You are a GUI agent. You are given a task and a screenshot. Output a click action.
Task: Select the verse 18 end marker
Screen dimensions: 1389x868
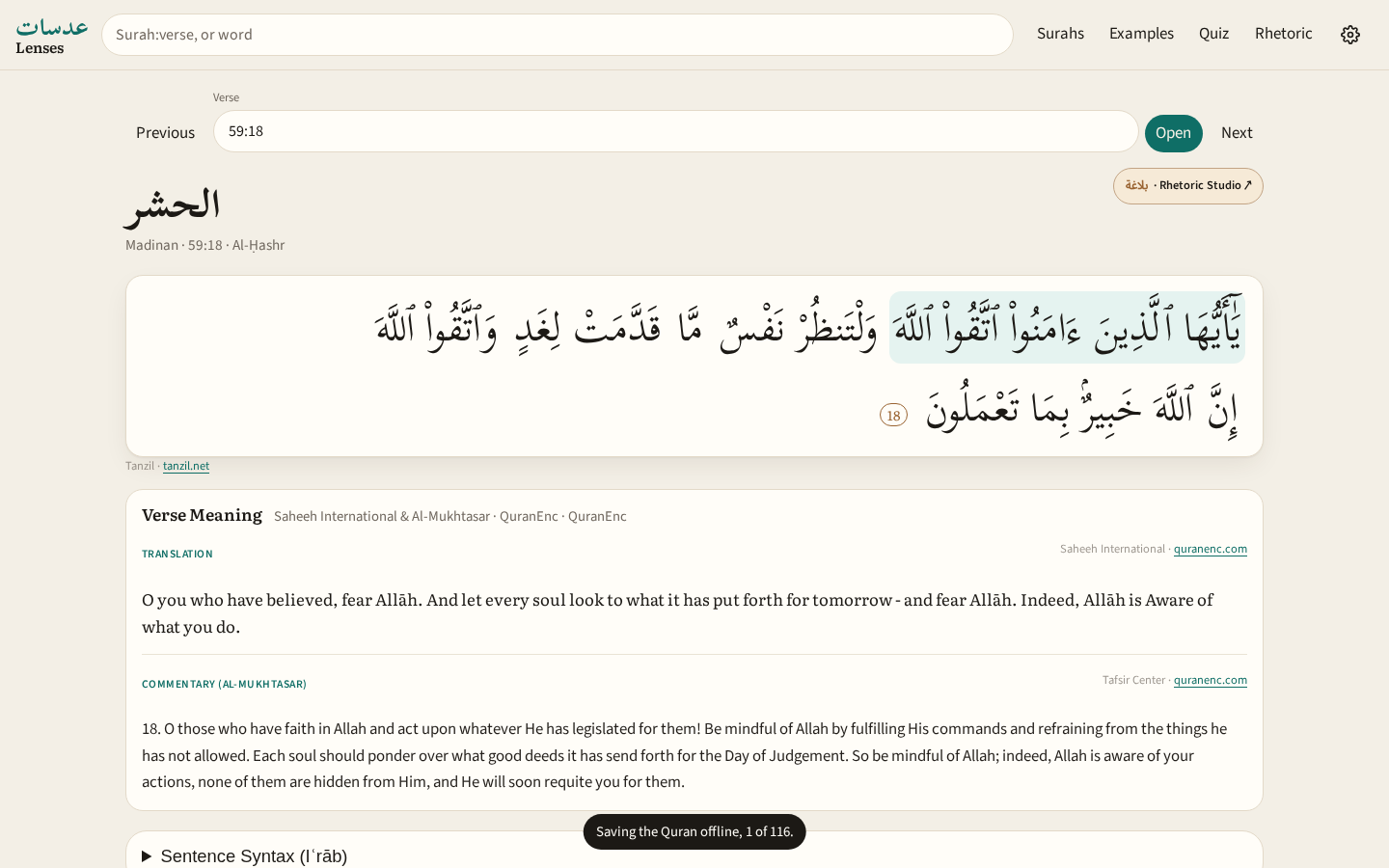coord(893,415)
